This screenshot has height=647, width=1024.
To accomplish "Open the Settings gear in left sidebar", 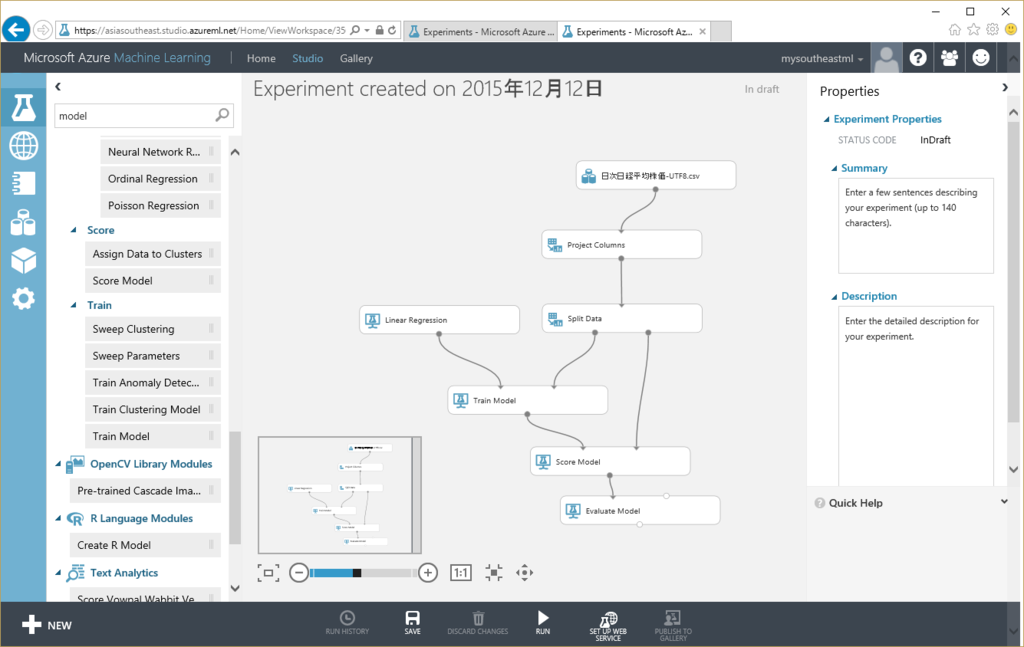I will point(24,299).
